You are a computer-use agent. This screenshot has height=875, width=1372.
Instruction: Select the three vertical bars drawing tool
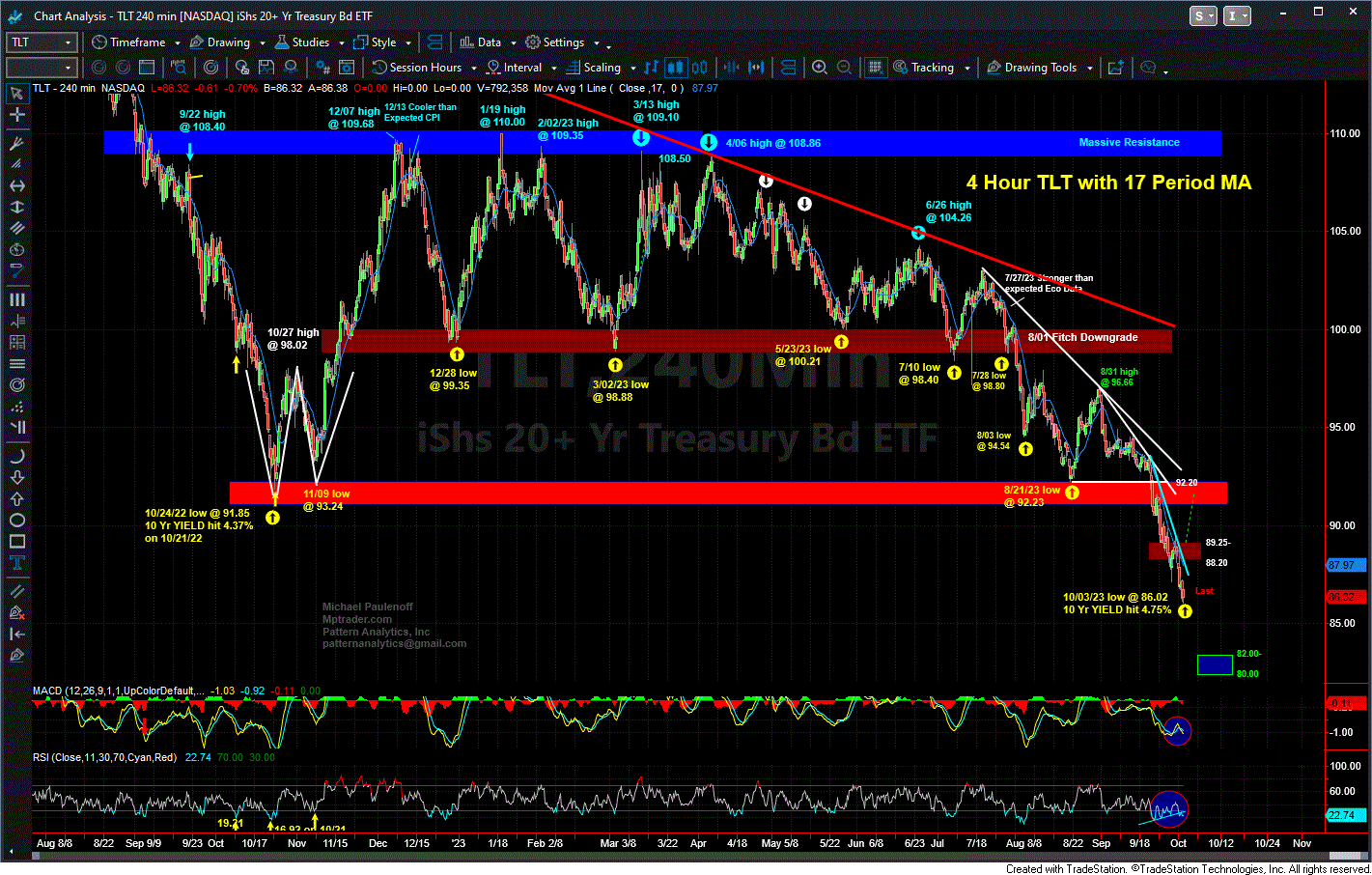[16, 299]
